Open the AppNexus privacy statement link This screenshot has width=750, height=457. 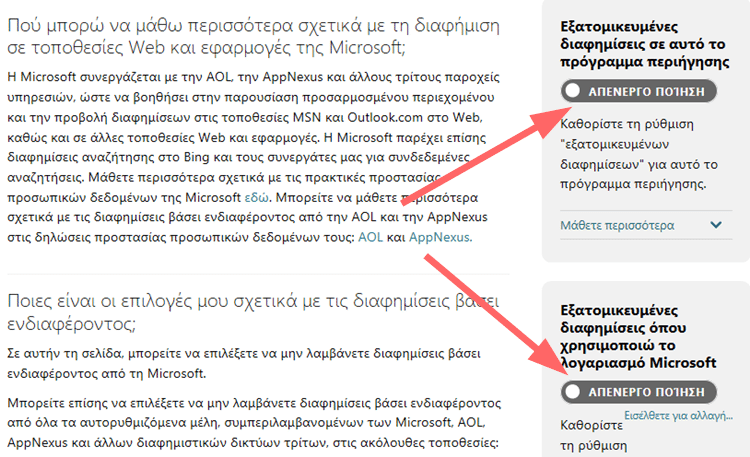point(440,237)
